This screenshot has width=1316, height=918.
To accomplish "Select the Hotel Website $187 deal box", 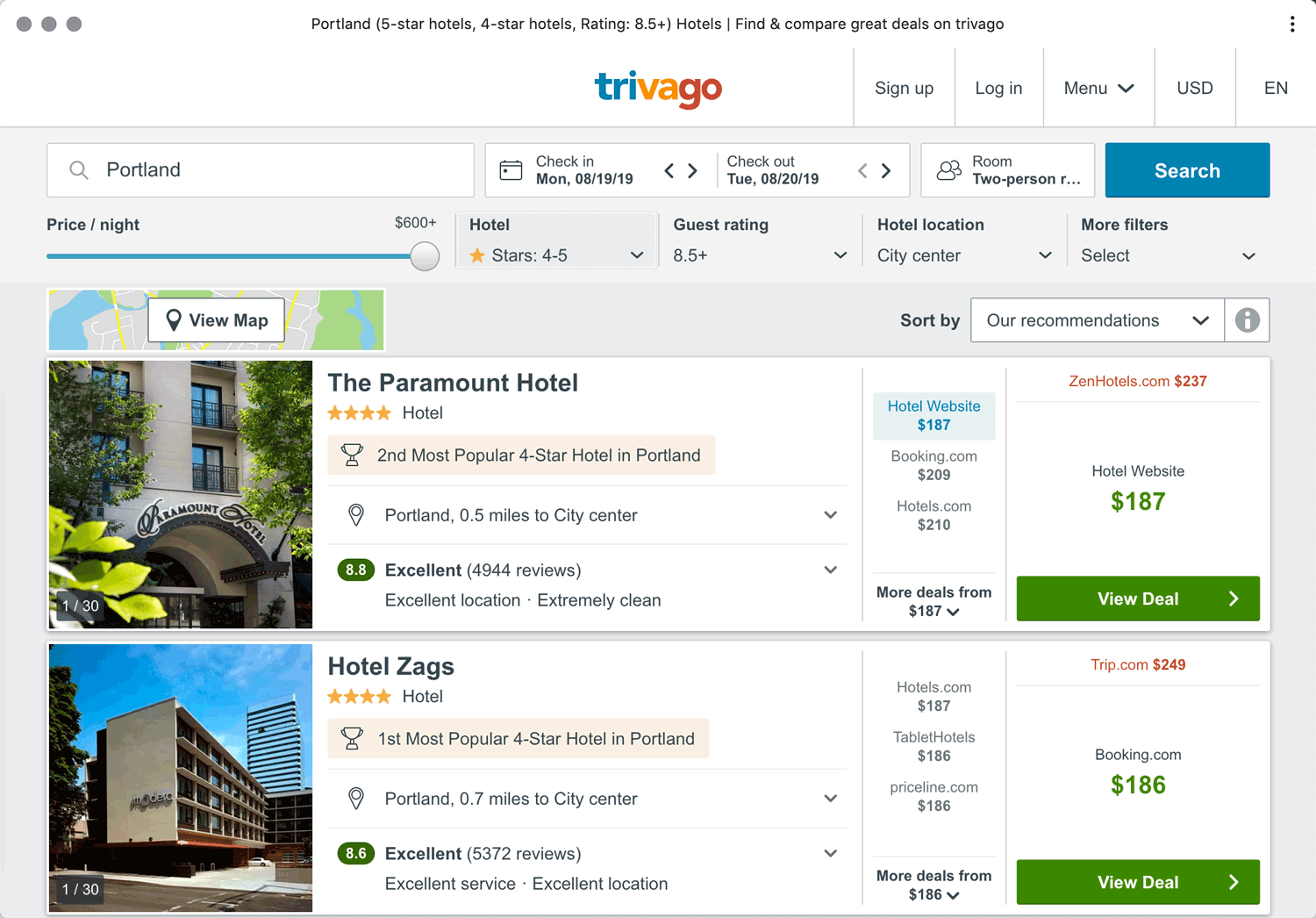I will pos(933,415).
